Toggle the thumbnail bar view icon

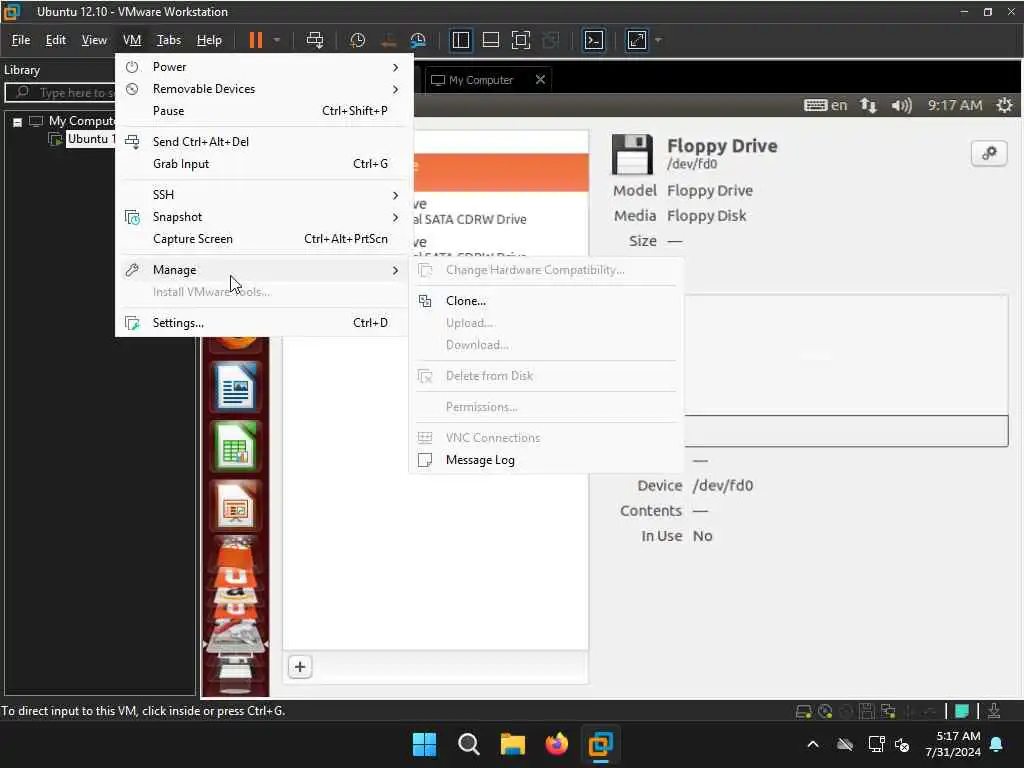click(490, 40)
